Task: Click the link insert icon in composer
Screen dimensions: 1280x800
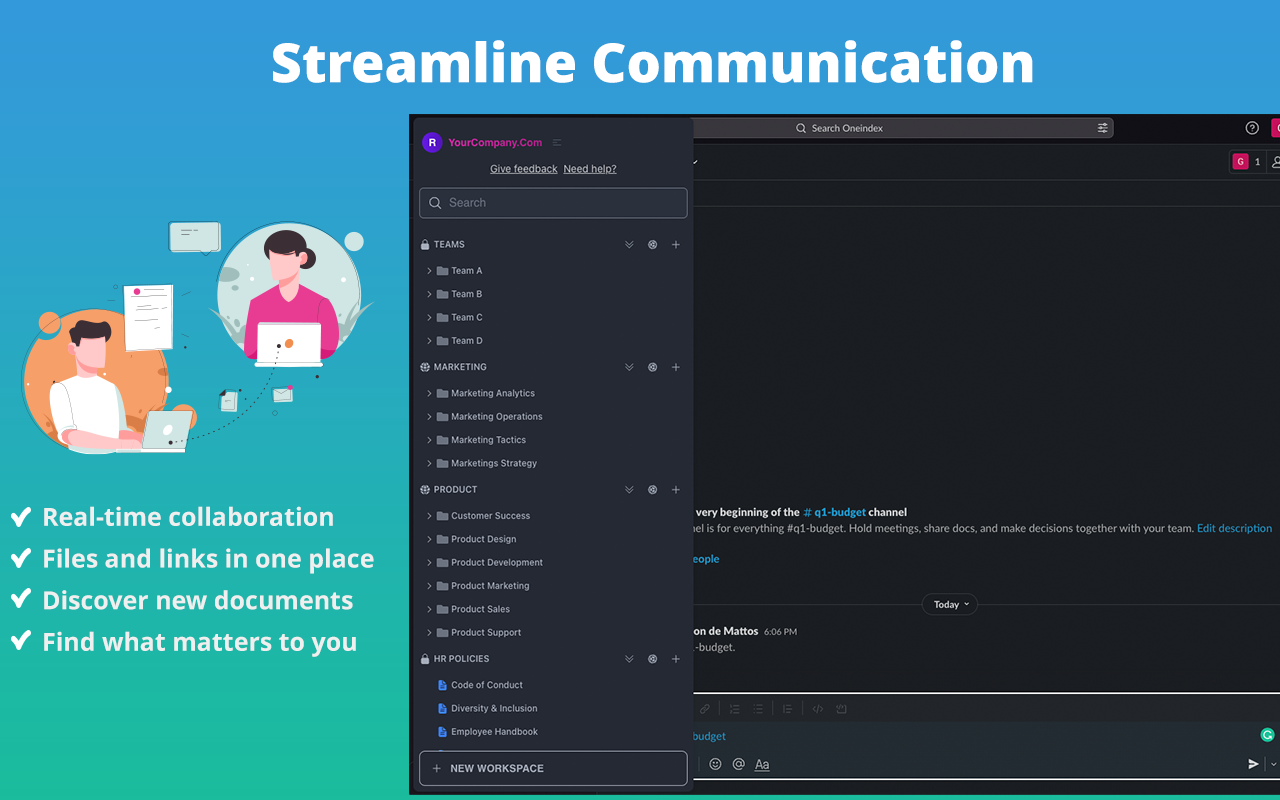Action: click(705, 709)
